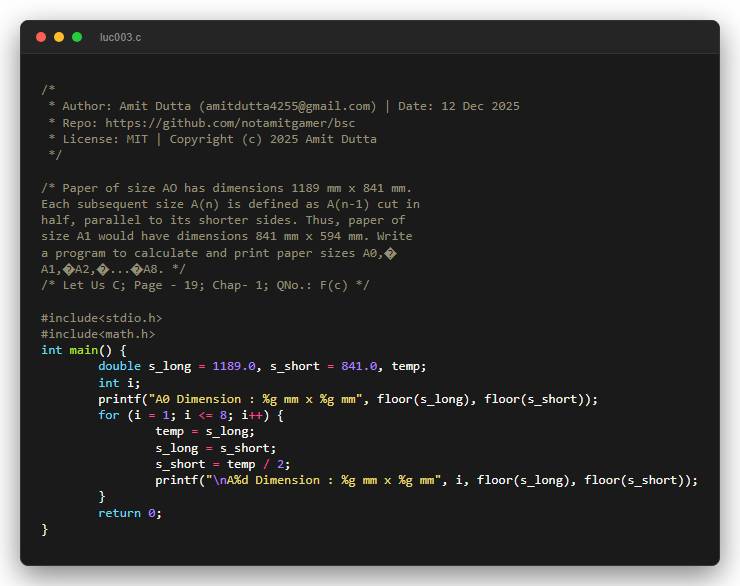This screenshot has width=740, height=586.
Task: Click the '#include<stdio.h>' line
Action: pyautogui.click(x=101, y=318)
